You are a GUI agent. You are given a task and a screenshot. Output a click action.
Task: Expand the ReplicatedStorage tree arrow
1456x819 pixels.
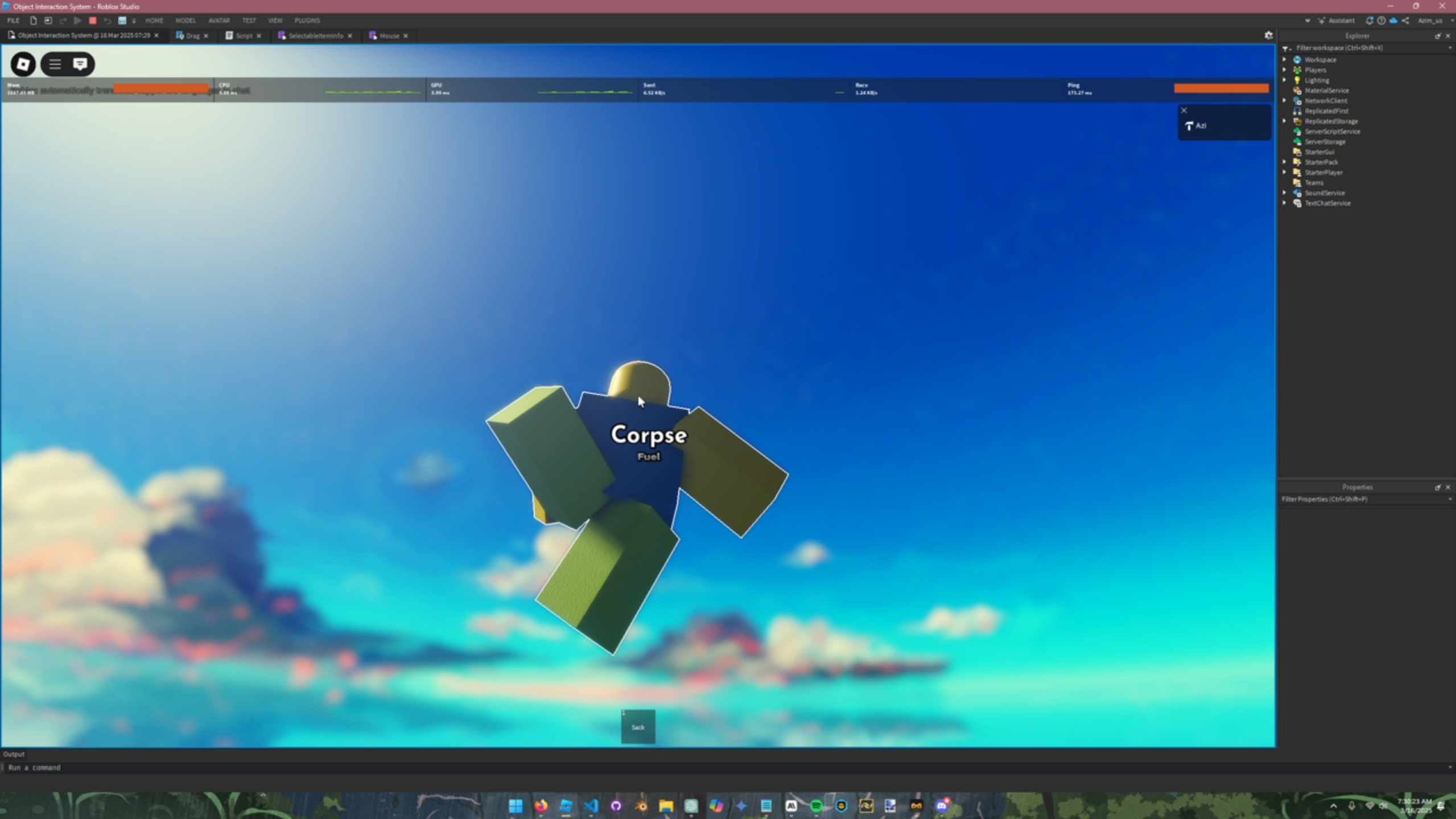pos(1284,121)
